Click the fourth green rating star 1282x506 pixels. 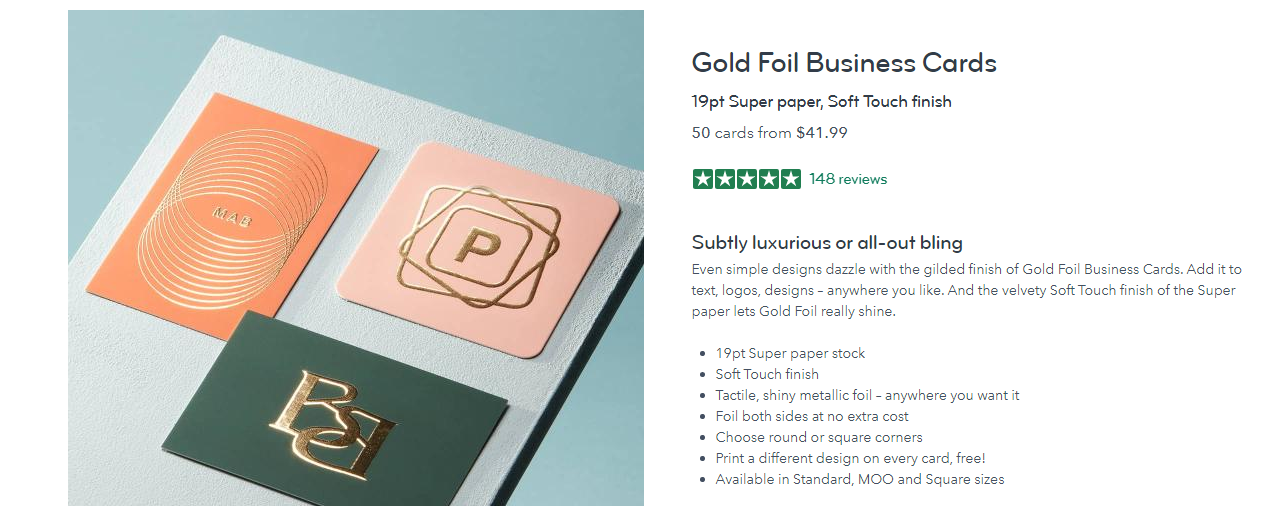click(x=769, y=180)
